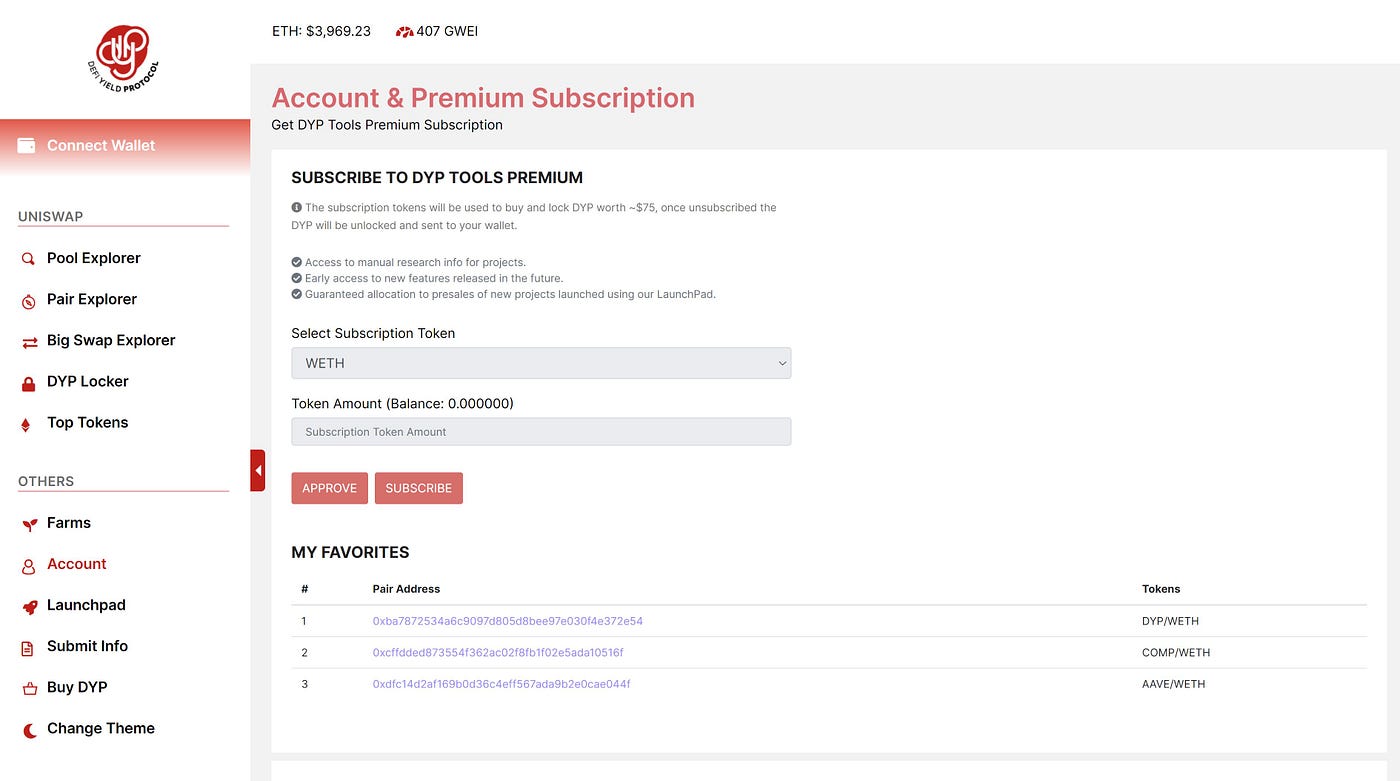The height and width of the screenshot is (781, 1400).
Task: Click the Buy DYP basket icon
Action: point(28,688)
